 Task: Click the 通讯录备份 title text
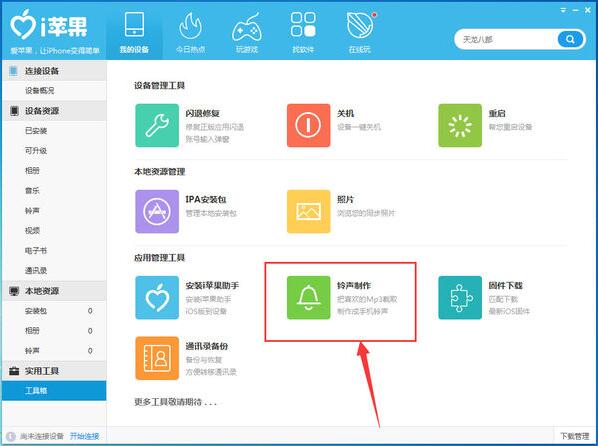(x=207, y=346)
